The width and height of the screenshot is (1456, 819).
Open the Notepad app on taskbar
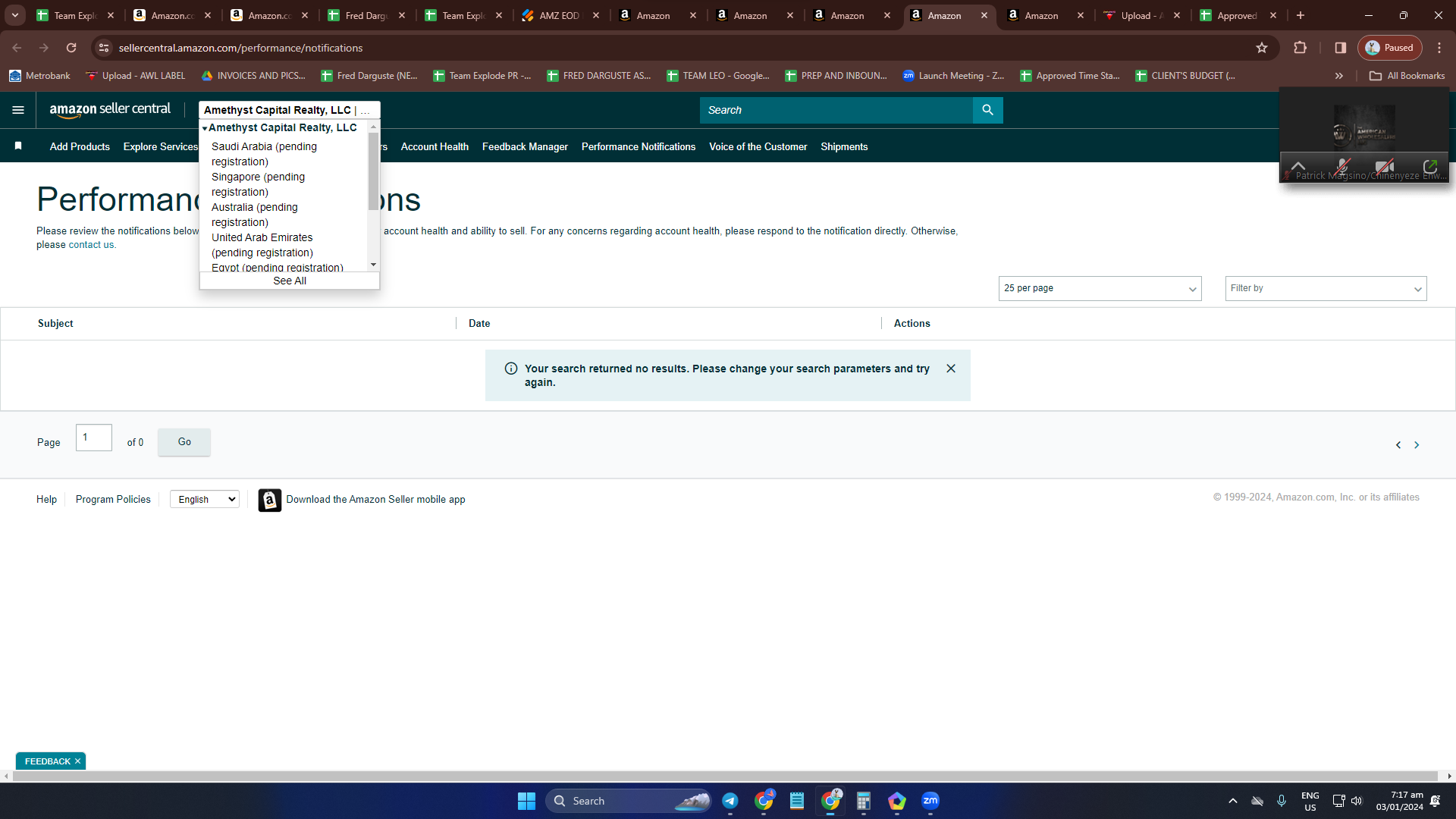797,801
